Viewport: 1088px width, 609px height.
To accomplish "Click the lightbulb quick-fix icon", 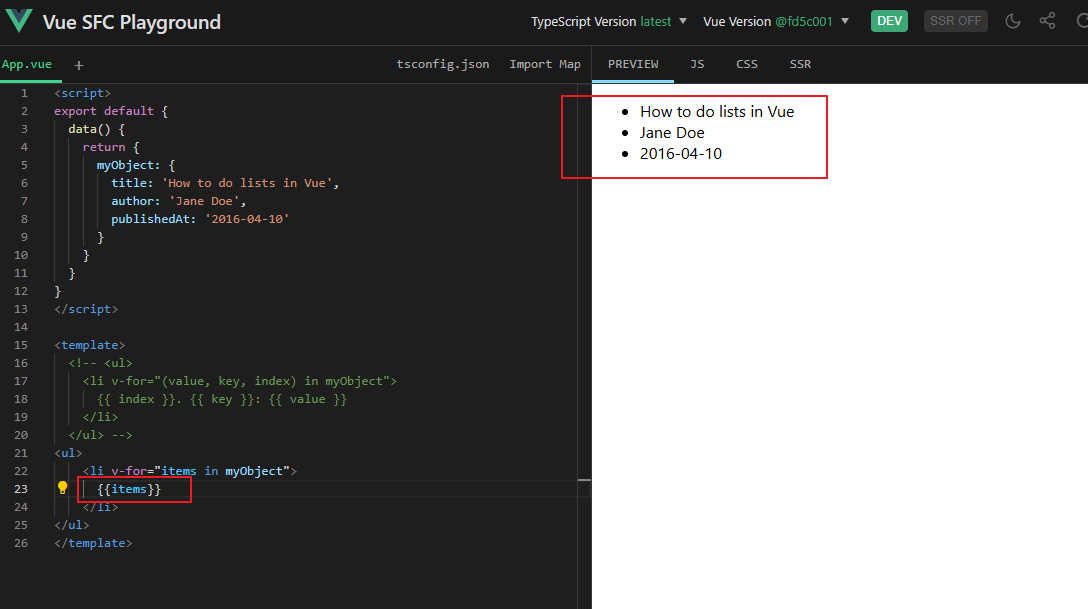I will 62,488.
